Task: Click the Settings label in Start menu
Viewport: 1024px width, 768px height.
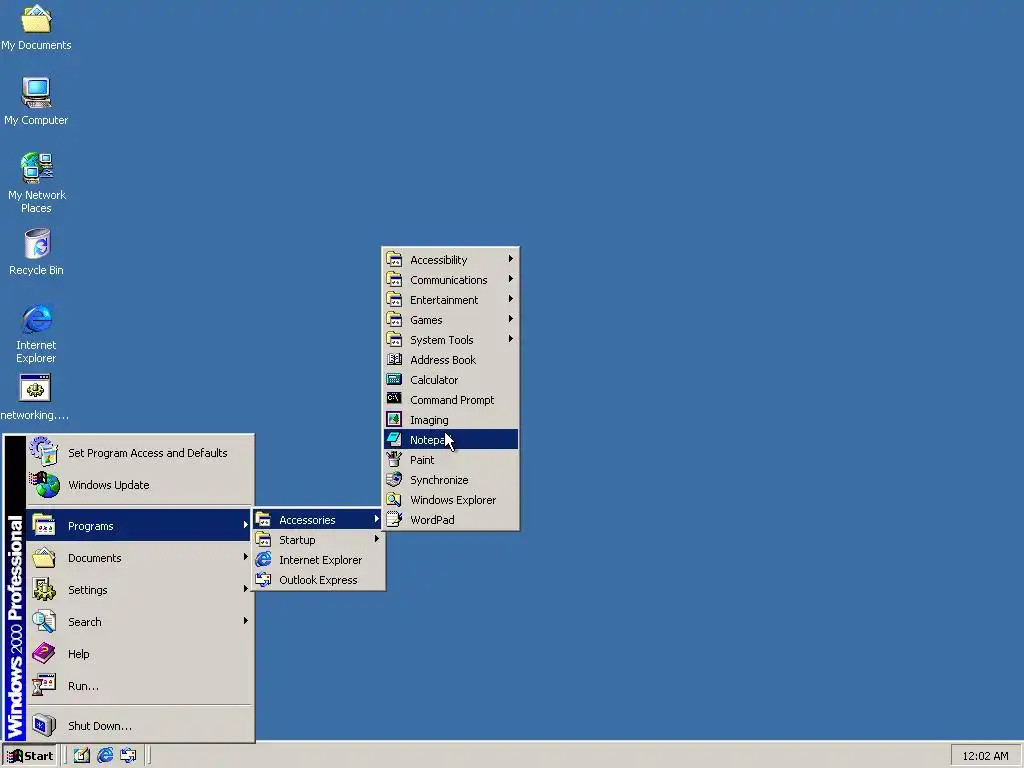Action: pos(88,590)
